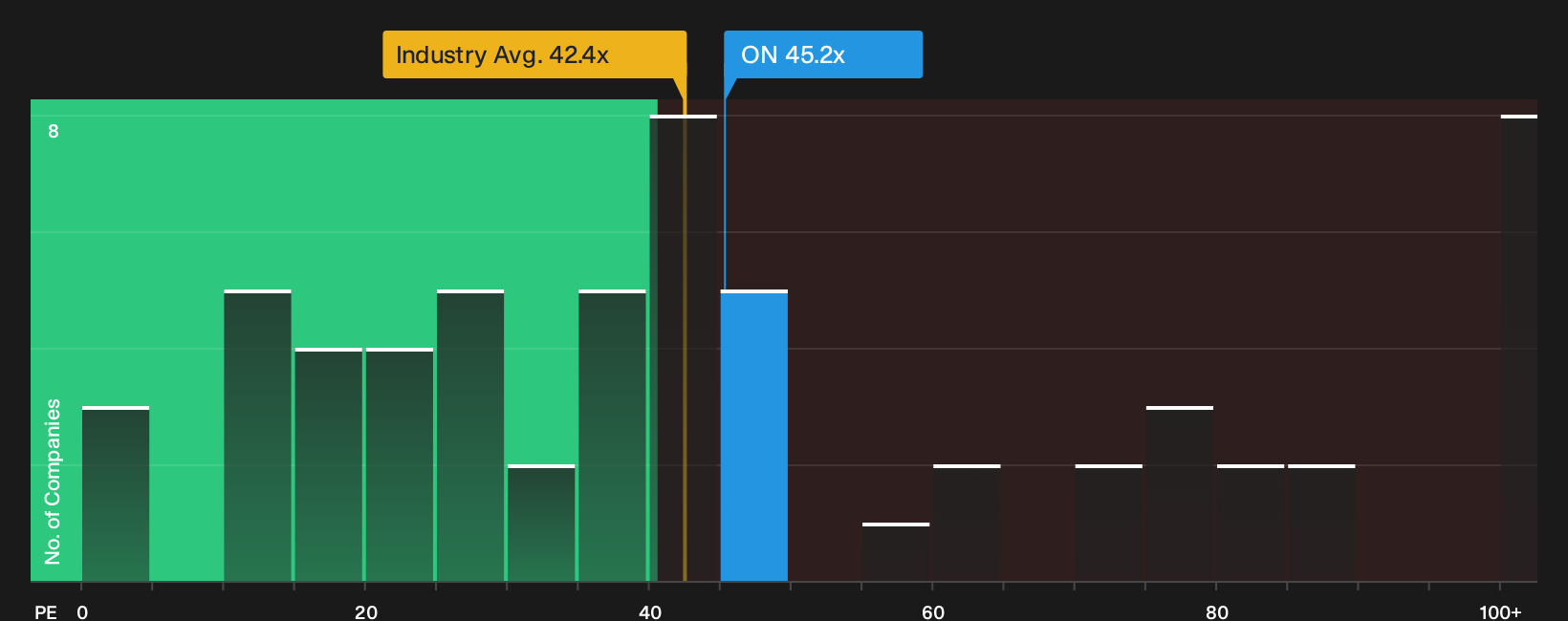1568x621 pixels.
Task: Click the x-axis label 0
Action: point(82,611)
